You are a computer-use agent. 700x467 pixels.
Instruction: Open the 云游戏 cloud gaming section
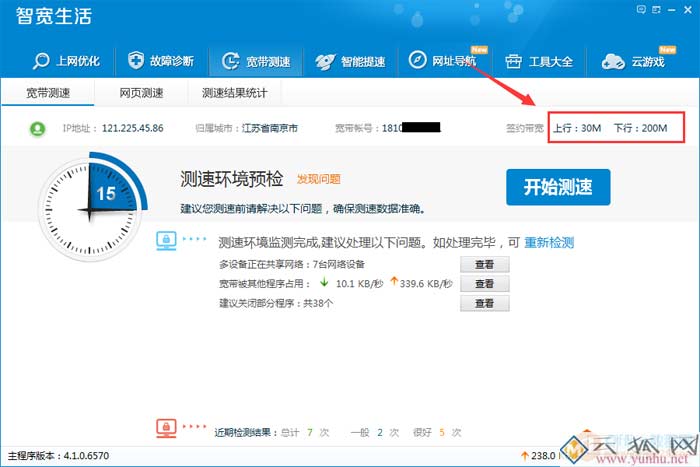[x=633, y=61]
